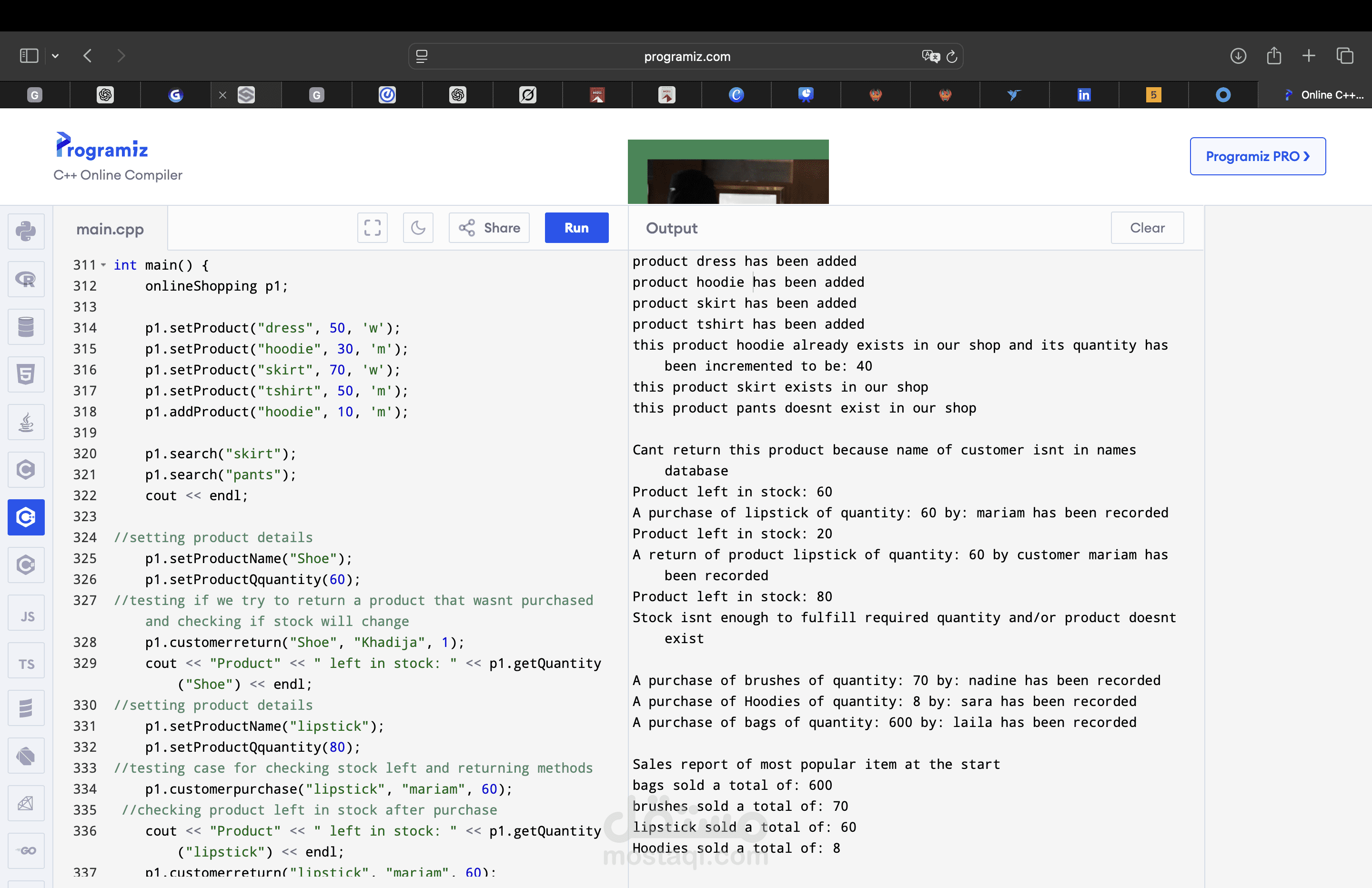
Task: Collapse main function at line 311
Action: point(103,265)
